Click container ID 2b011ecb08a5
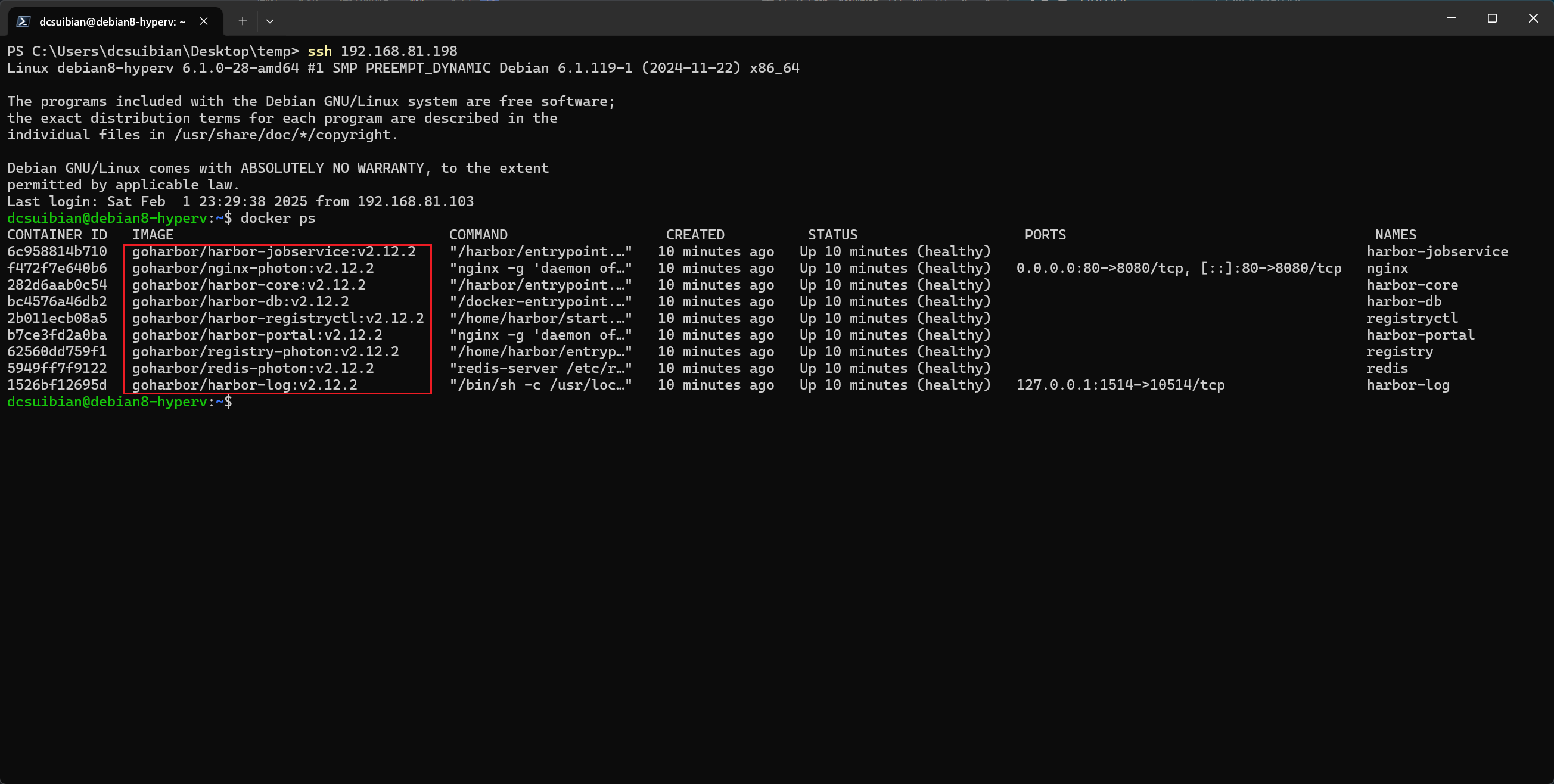This screenshot has width=1554, height=784. [x=57, y=318]
